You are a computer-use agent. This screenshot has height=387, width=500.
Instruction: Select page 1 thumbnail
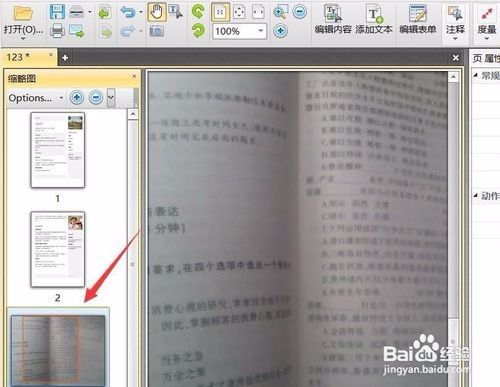pyautogui.click(x=58, y=150)
